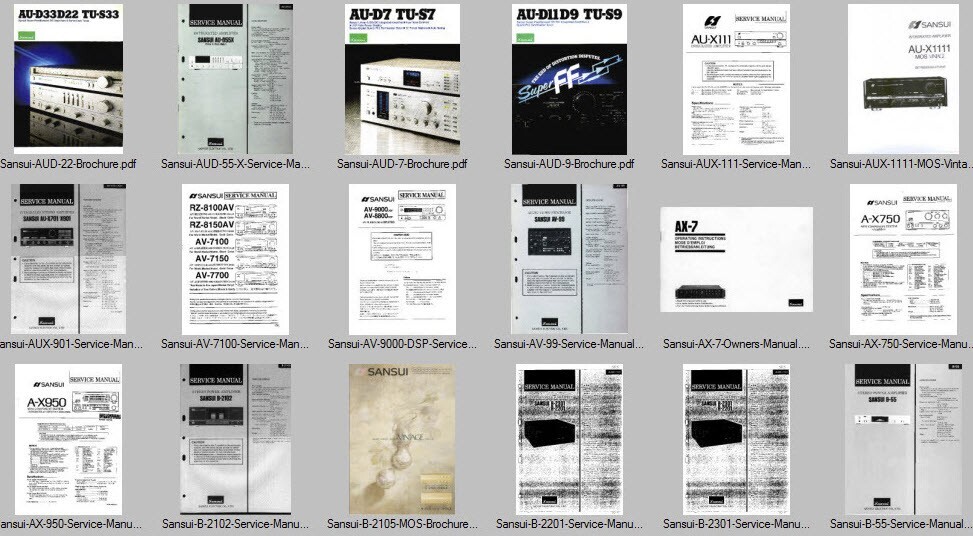Click the Sansui-AX-950-Service-Manu... file name
The width and height of the screenshot is (973, 536).
point(71,524)
